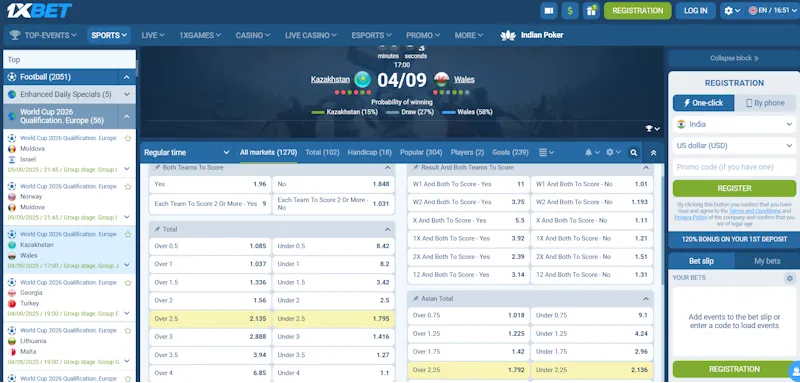
Task: Click the Promo code input field
Action: pyautogui.click(x=734, y=167)
